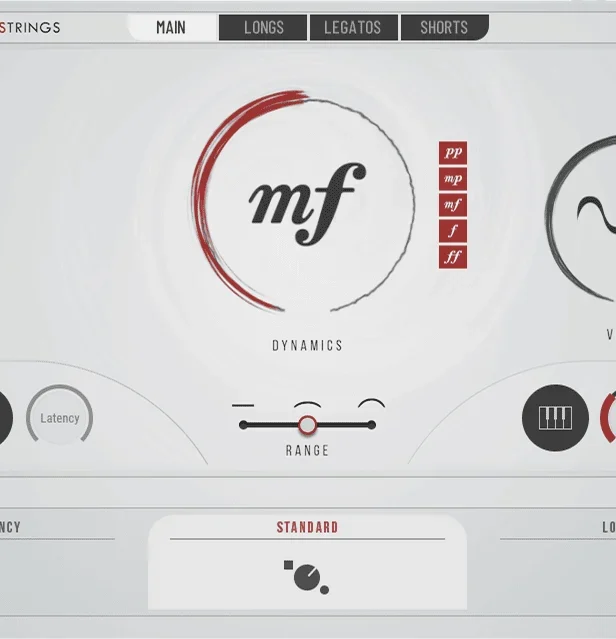This screenshot has height=639, width=616.
Task: Select the f dynamics button
Action: (x=453, y=231)
